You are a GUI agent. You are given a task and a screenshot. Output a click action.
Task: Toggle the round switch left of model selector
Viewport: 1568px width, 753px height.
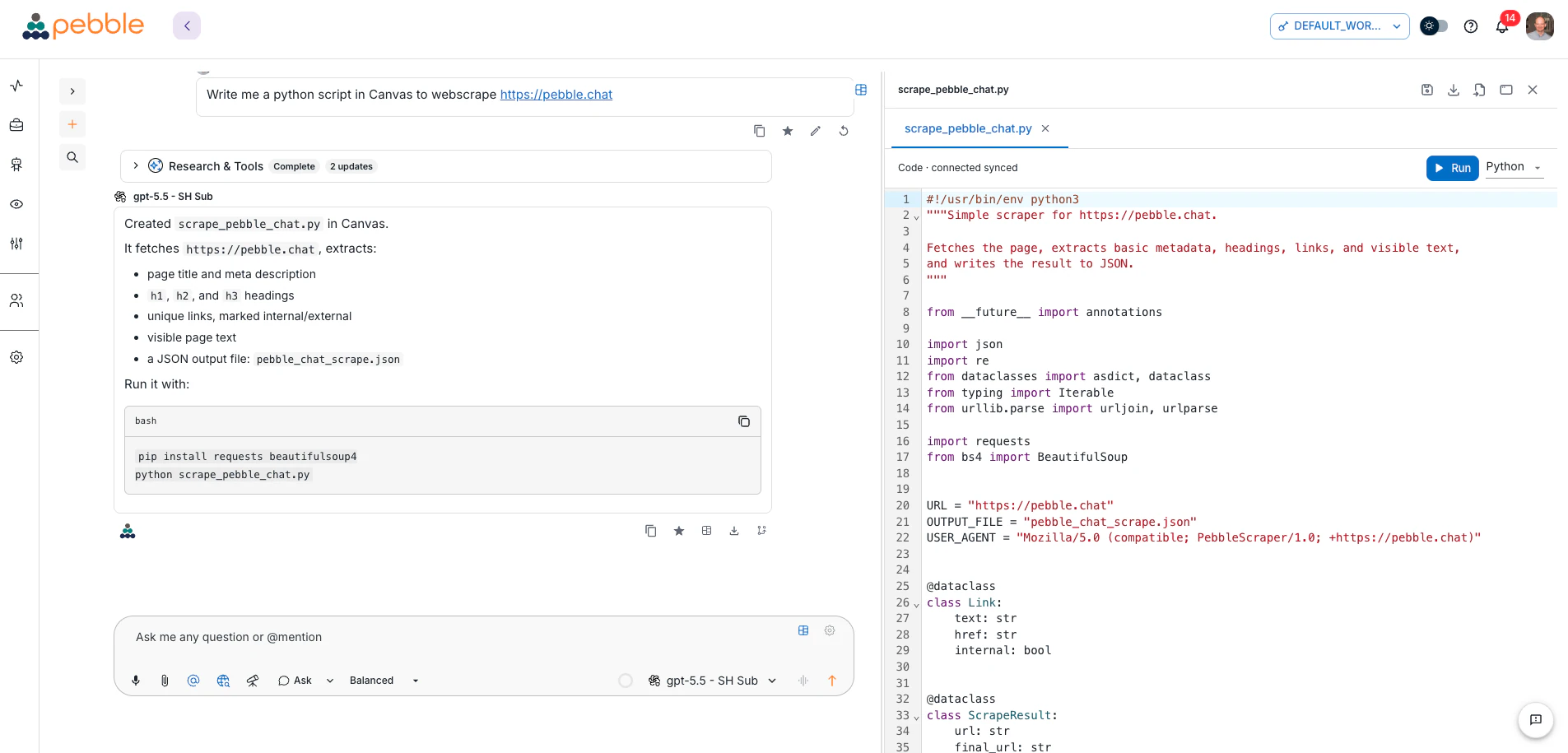pos(626,681)
